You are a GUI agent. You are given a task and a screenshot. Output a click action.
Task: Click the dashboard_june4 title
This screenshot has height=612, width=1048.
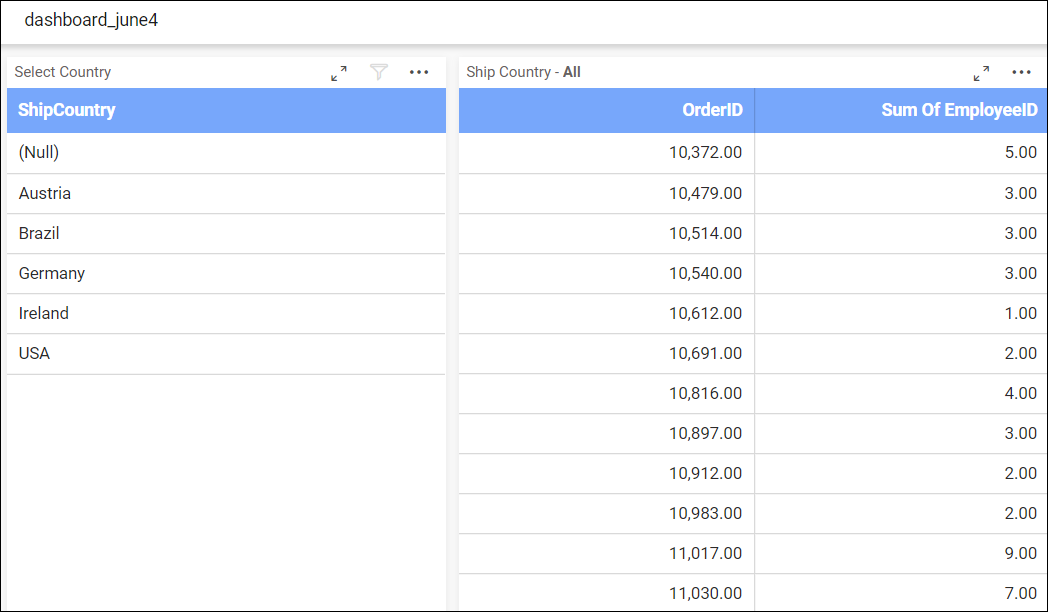91,20
